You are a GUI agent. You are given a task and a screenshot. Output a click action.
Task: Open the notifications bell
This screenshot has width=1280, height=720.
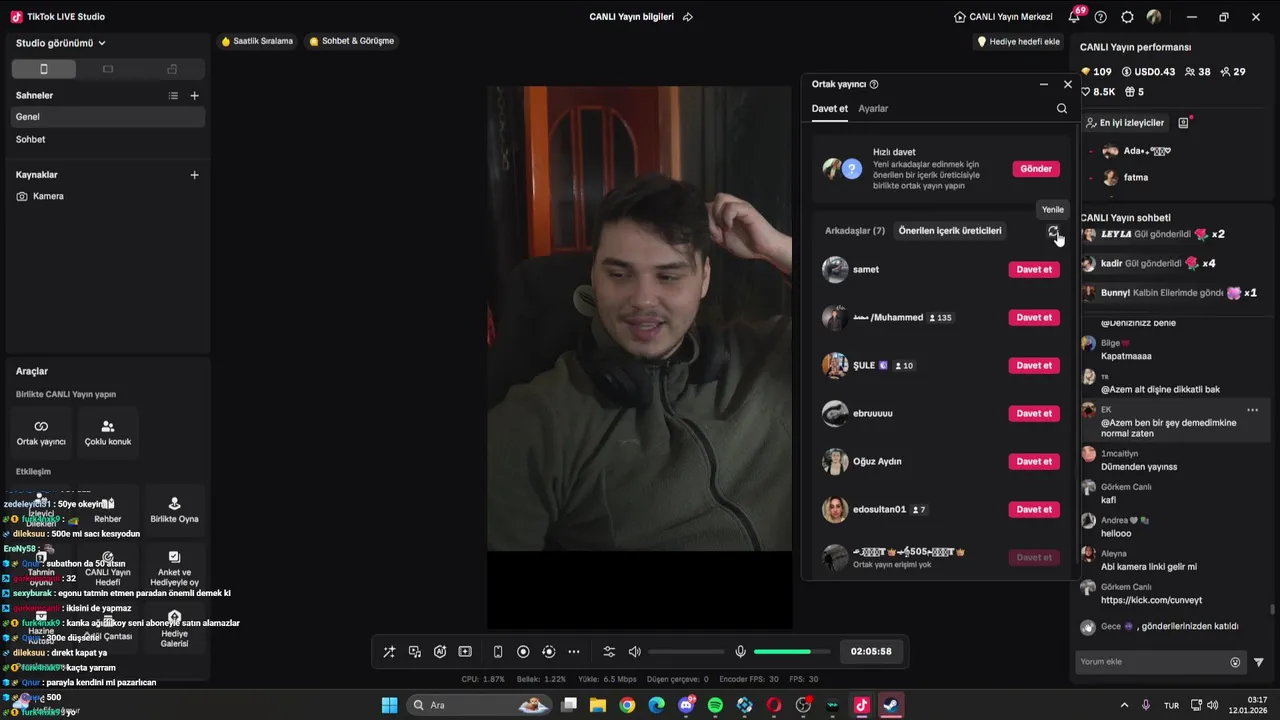(x=1074, y=17)
